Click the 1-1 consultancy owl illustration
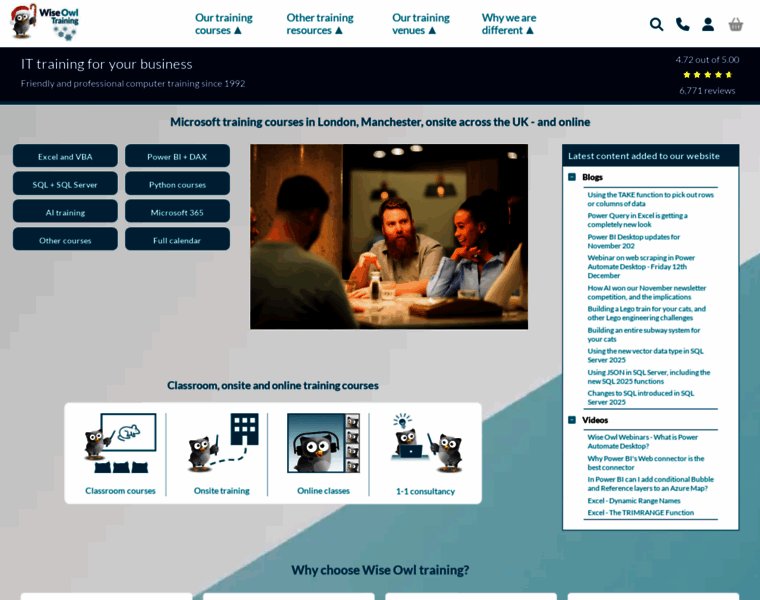 [x=426, y=443]
